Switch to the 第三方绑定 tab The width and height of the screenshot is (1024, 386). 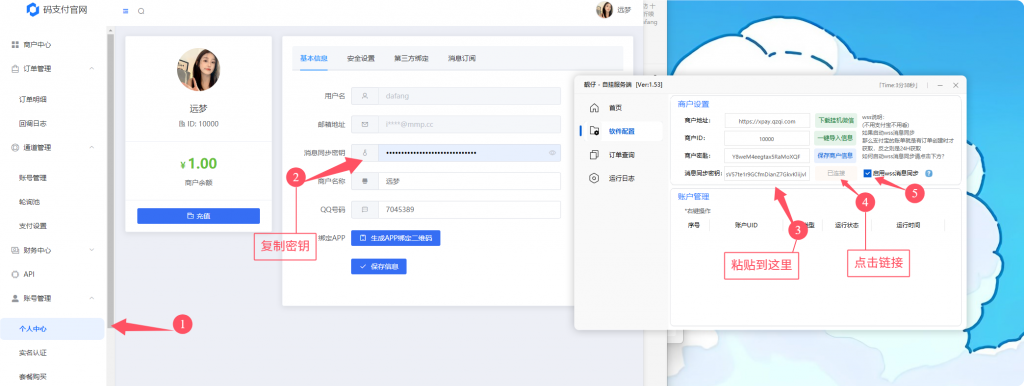pos(411,58)
